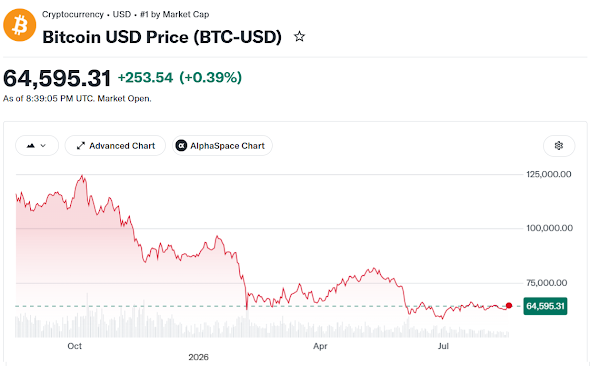Image resolution: width=600 pixels, height=366 pixels.
Task: Click the green 64,595.31 price label on axis
Action: pos(545,306)
